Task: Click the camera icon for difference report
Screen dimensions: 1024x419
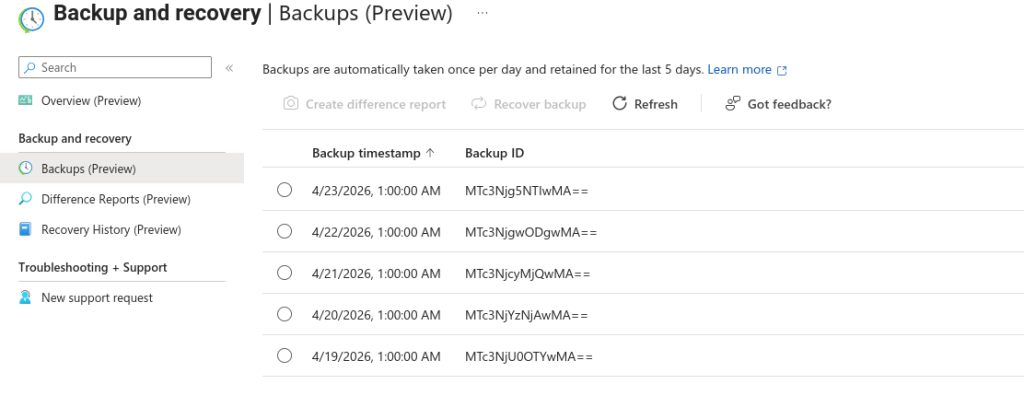Action: (291, 104)
